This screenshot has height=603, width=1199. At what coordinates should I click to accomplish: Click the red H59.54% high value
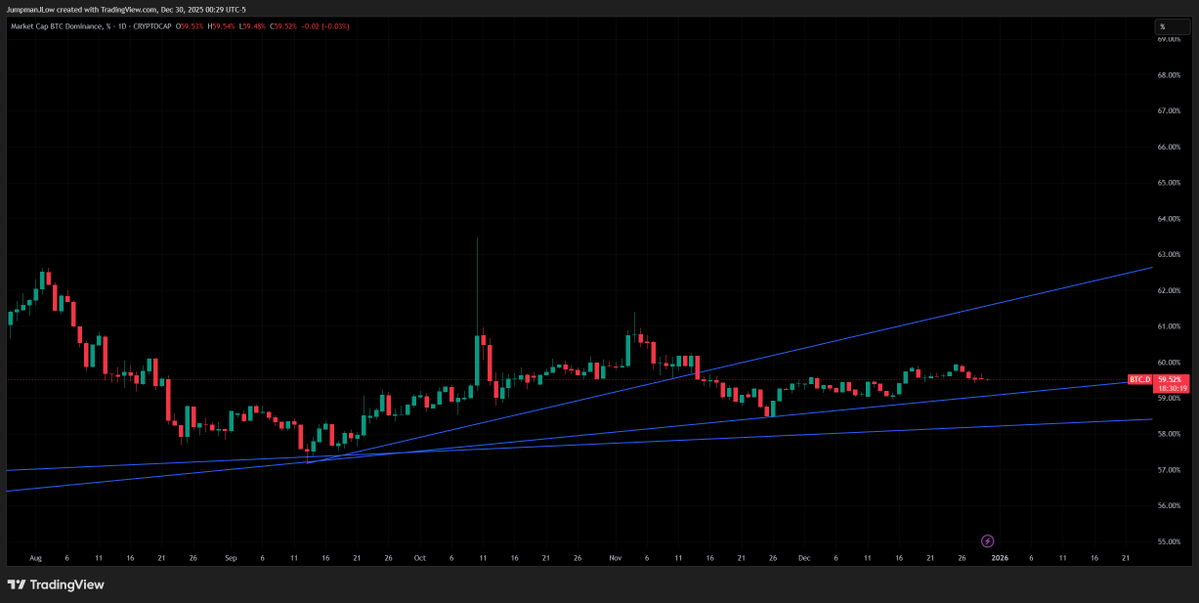click(x=222, y=26)
